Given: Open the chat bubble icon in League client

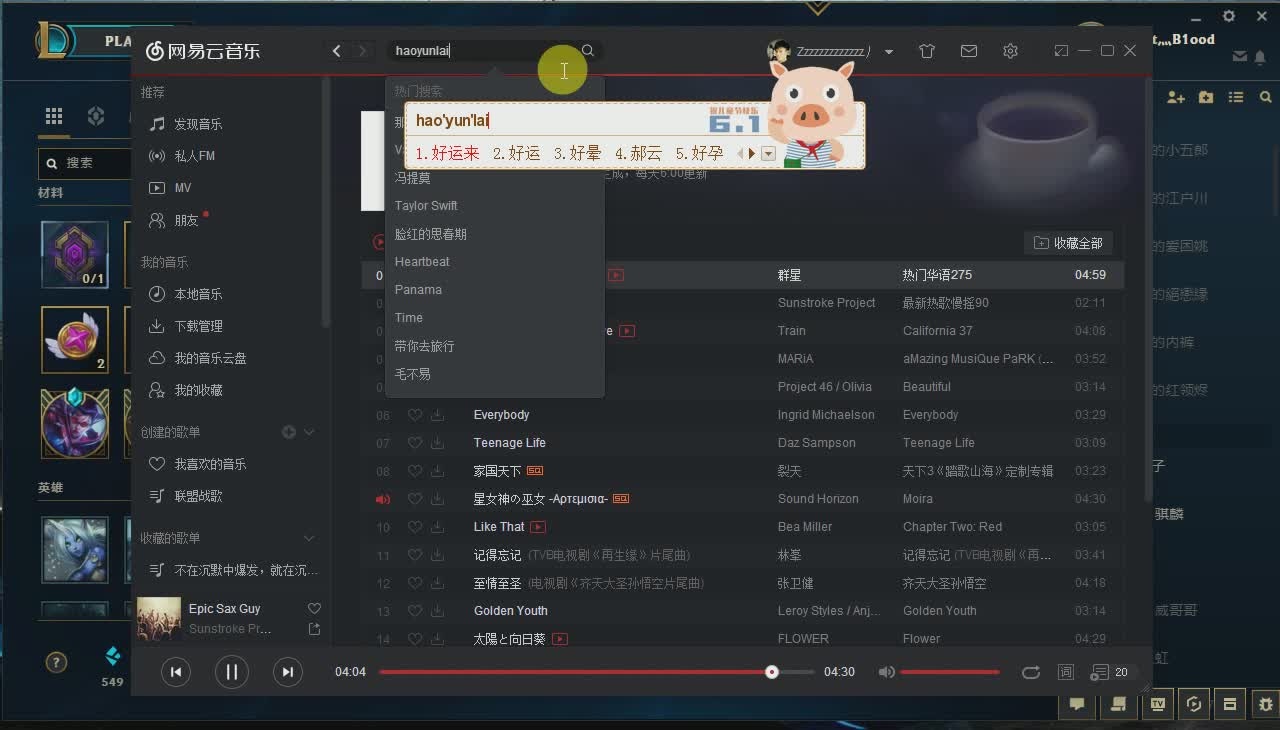Looking at the screenshot, I should tap(1077, 704).
